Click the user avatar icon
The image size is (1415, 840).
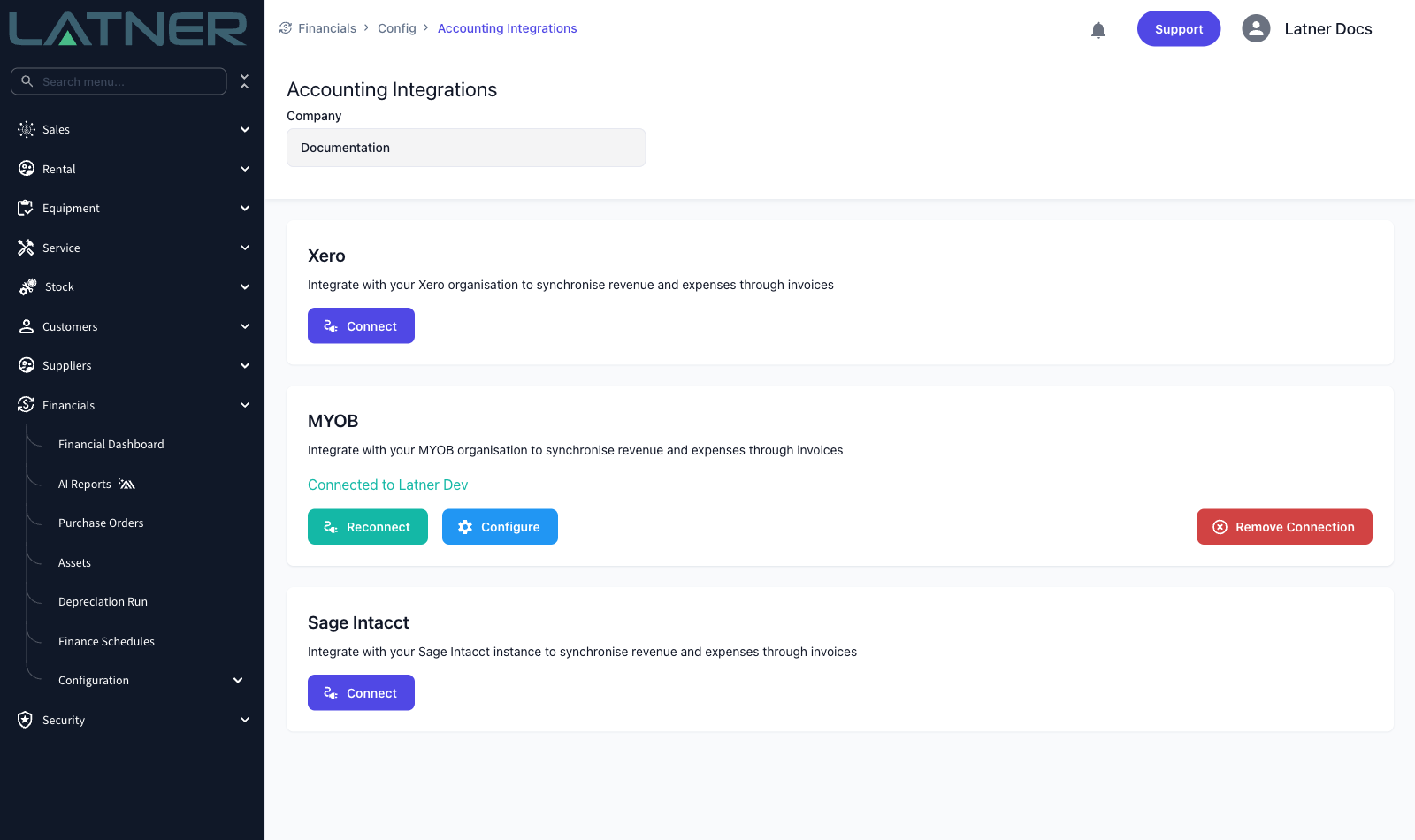pyautogui.click(x=1256, y=28)
